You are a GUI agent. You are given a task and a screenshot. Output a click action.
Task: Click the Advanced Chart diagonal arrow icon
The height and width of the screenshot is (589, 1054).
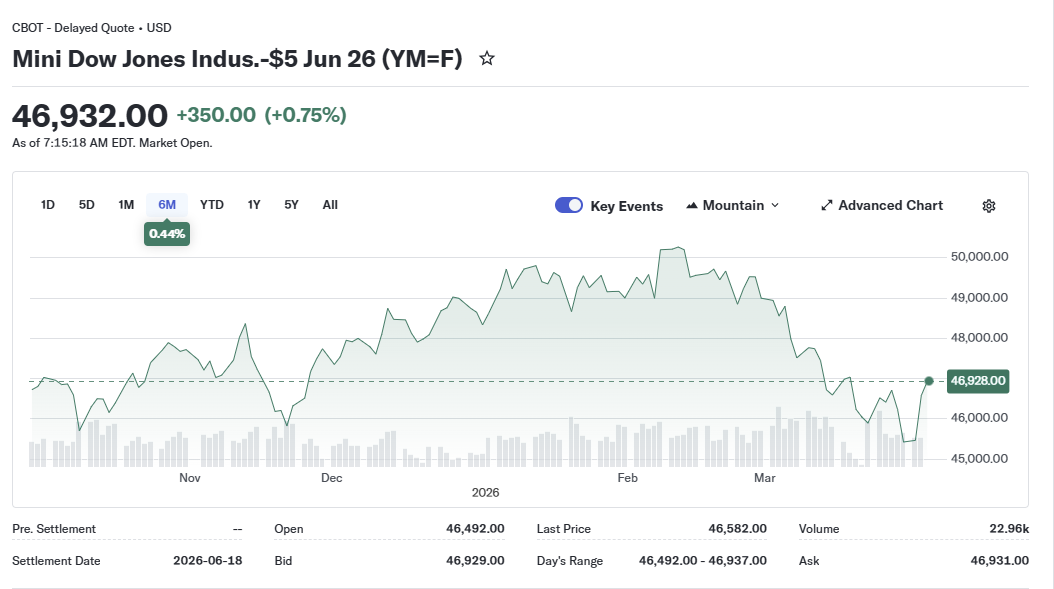point(826,204)
